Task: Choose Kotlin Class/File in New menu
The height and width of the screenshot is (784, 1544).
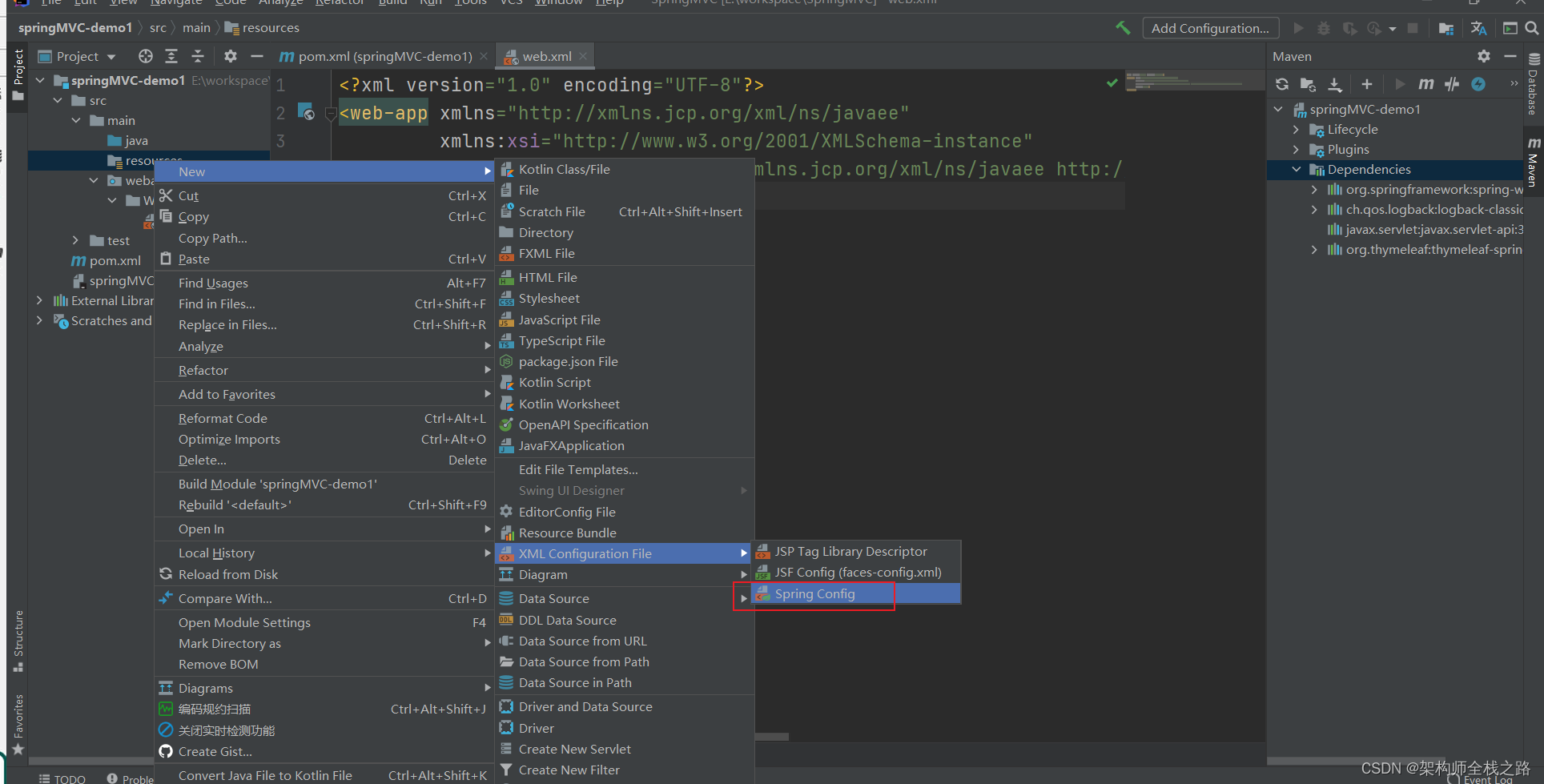Action: pyautogui.click(x=625, y=169)
